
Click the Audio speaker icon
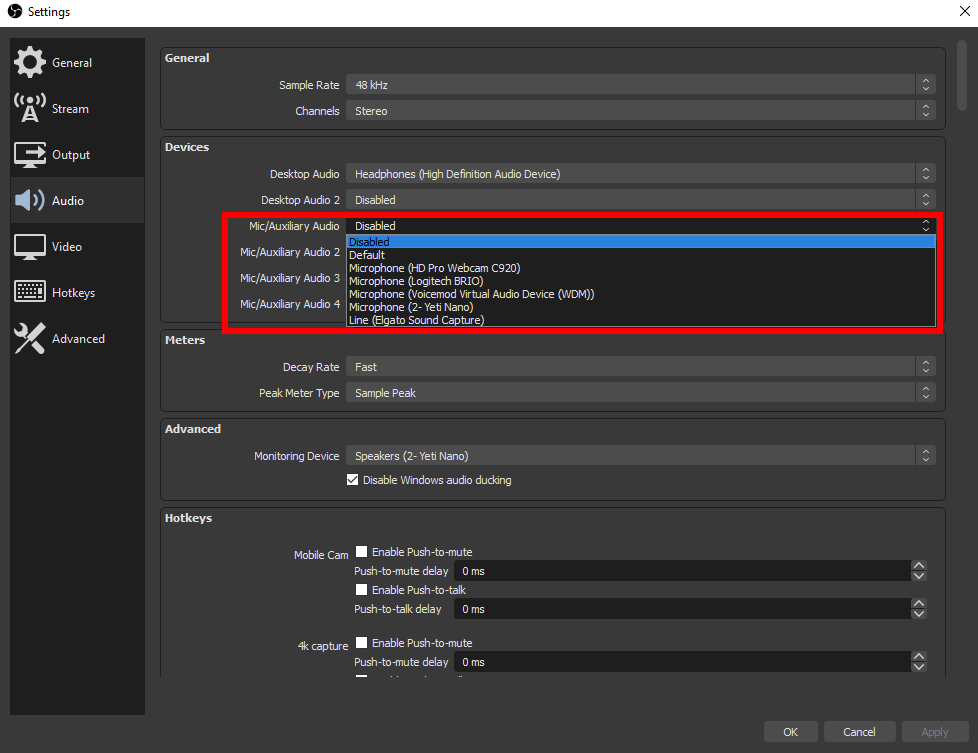(30, 201)
